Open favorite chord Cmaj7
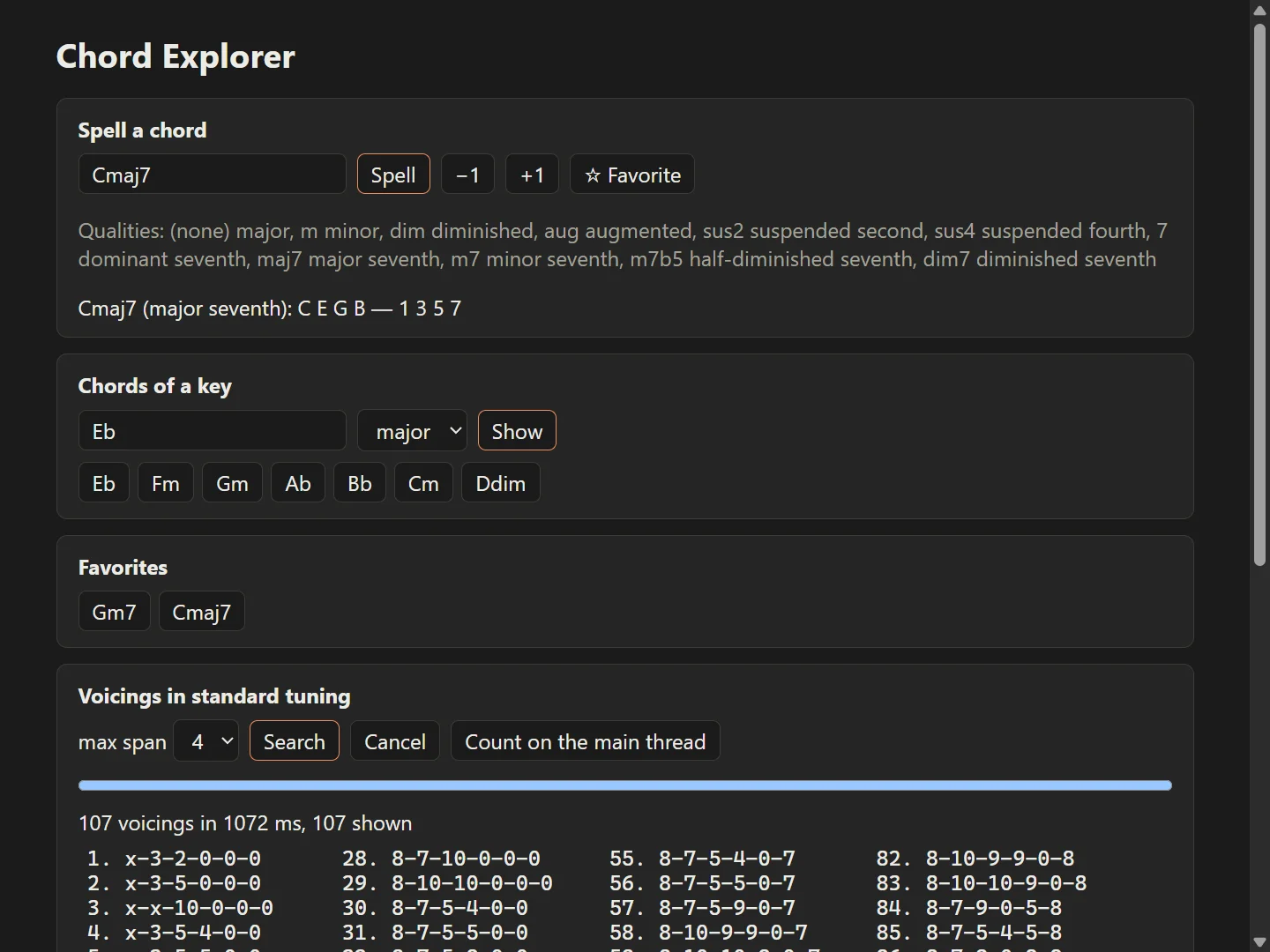Screen dimensions: 1270x952 [202, 612]
